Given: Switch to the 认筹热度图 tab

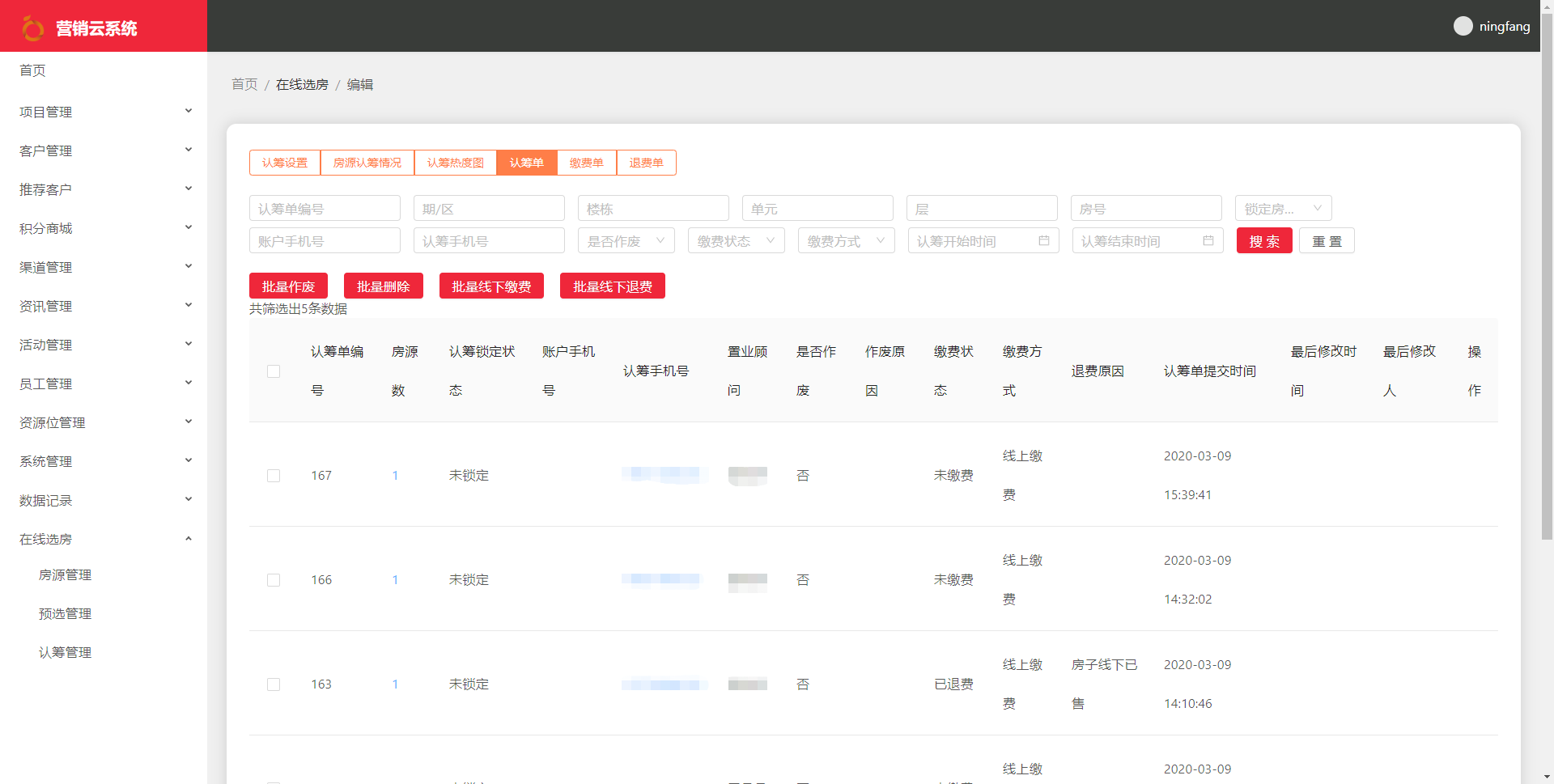Looking at the screenshot, I should pos(456,163).
